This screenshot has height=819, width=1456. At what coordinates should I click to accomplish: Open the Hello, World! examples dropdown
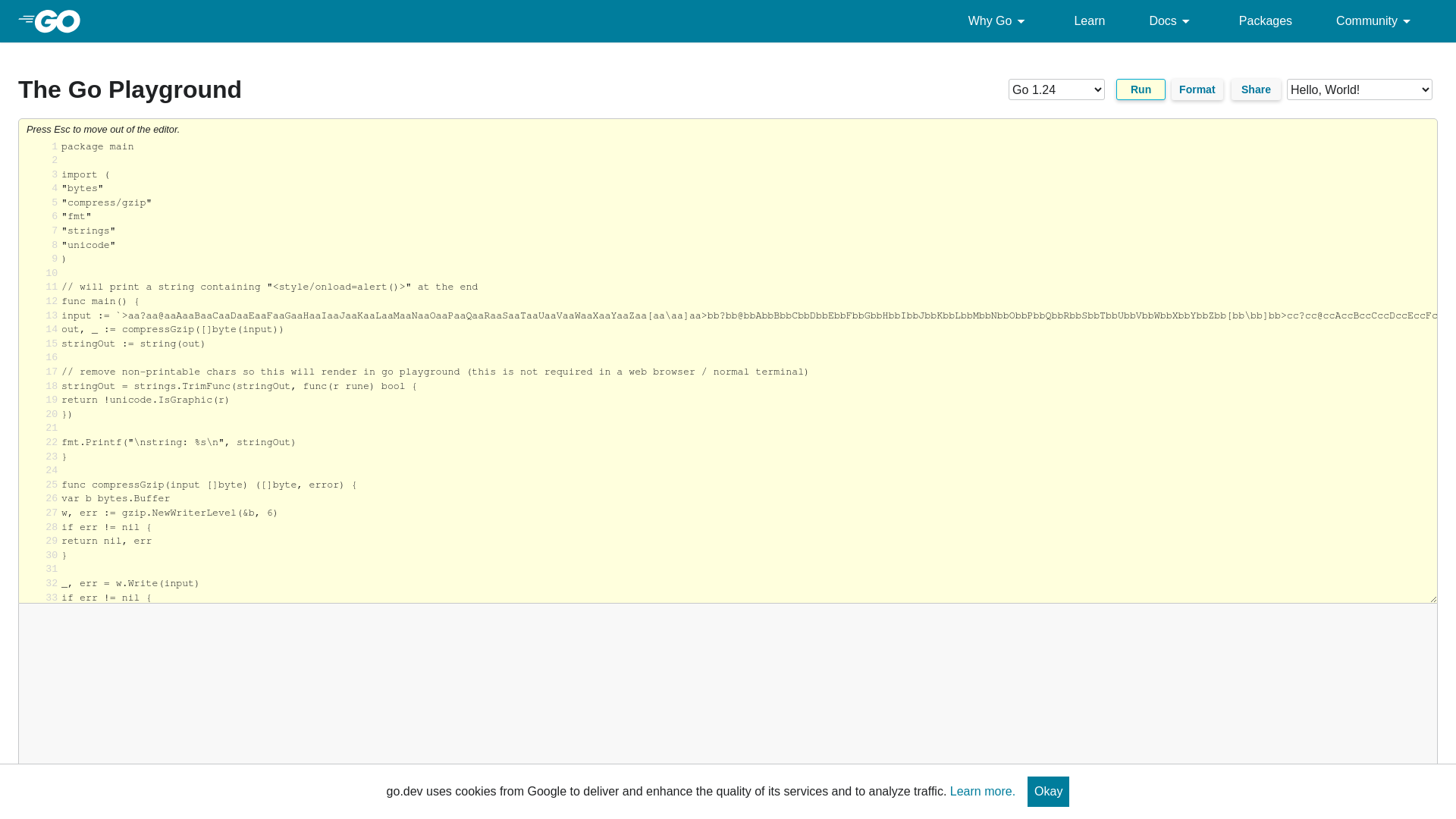(x=1359, y=89)
